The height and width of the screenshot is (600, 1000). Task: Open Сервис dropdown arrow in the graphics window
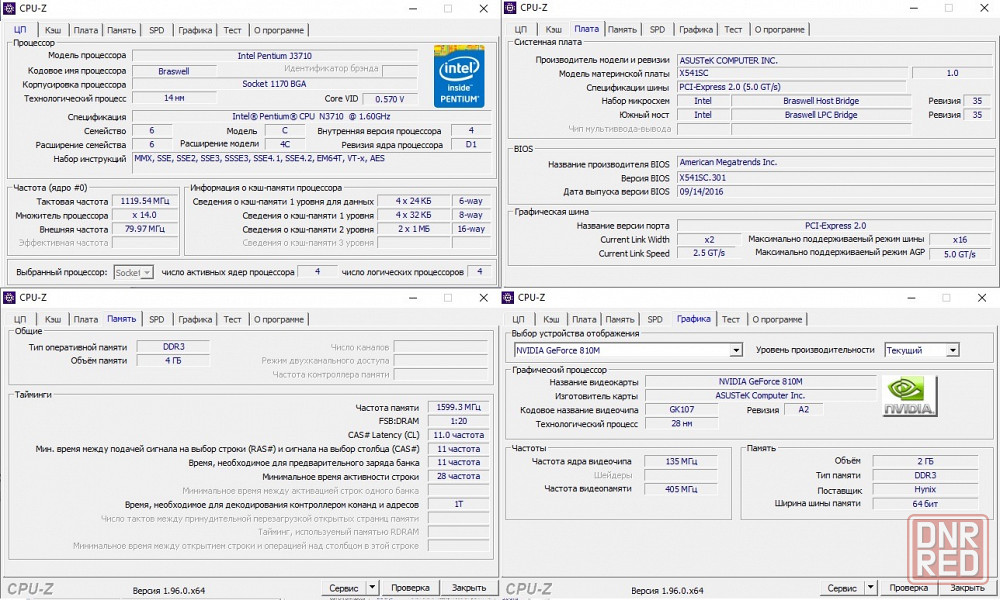[871, 588]
